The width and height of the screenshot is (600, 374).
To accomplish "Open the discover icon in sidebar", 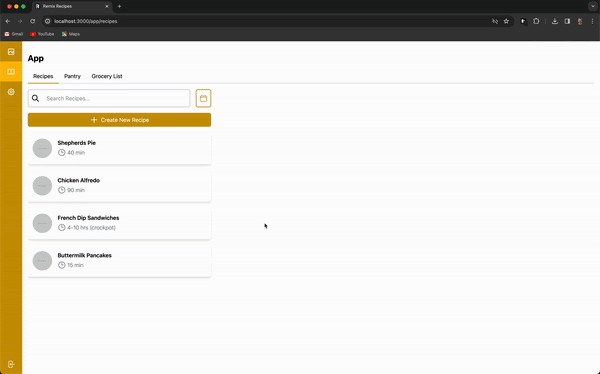I will point(11,52).
